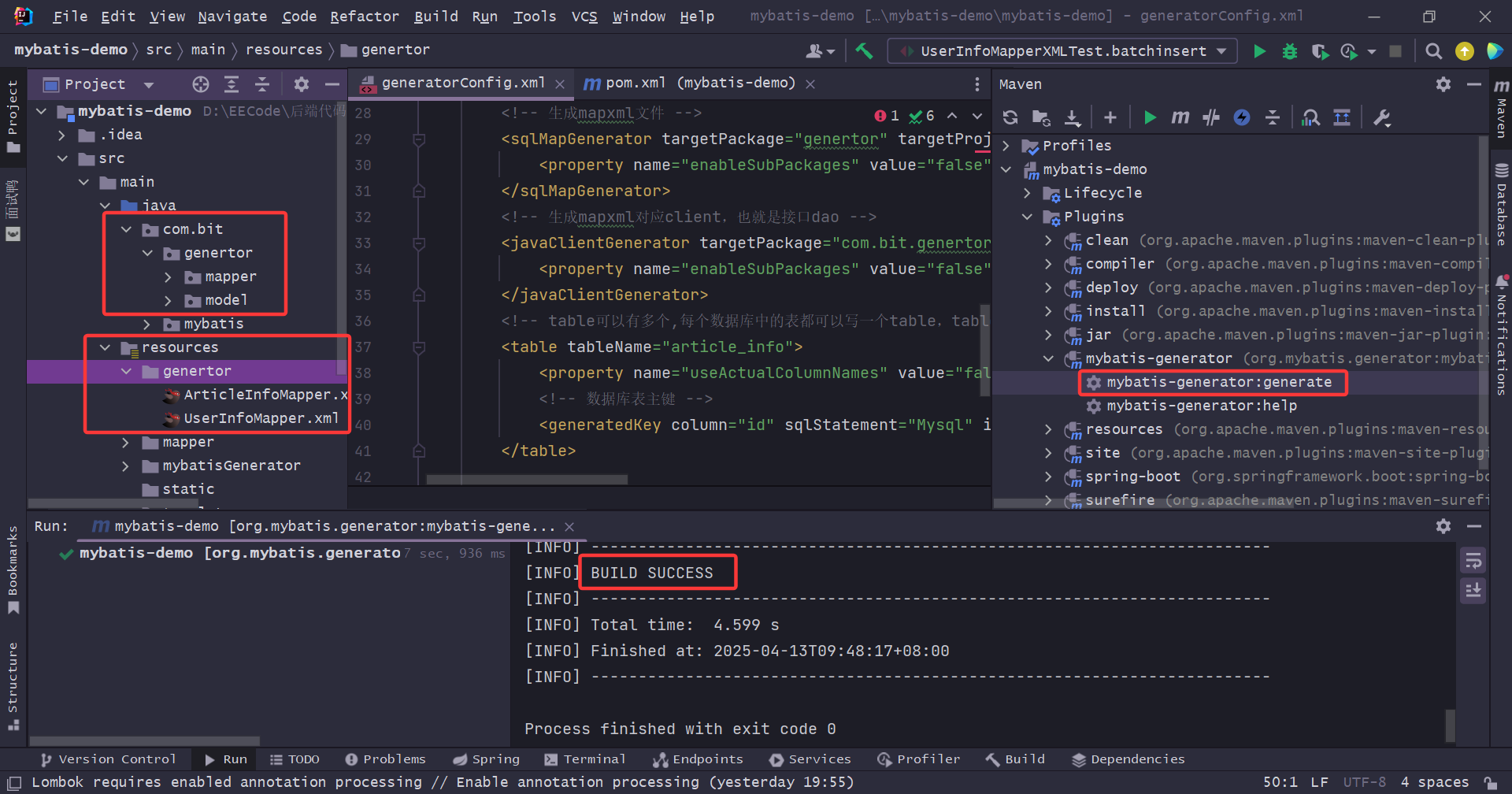Toggle Database tool window on right sidebar
The image size is (1512, 794).
click(1502, 203)
